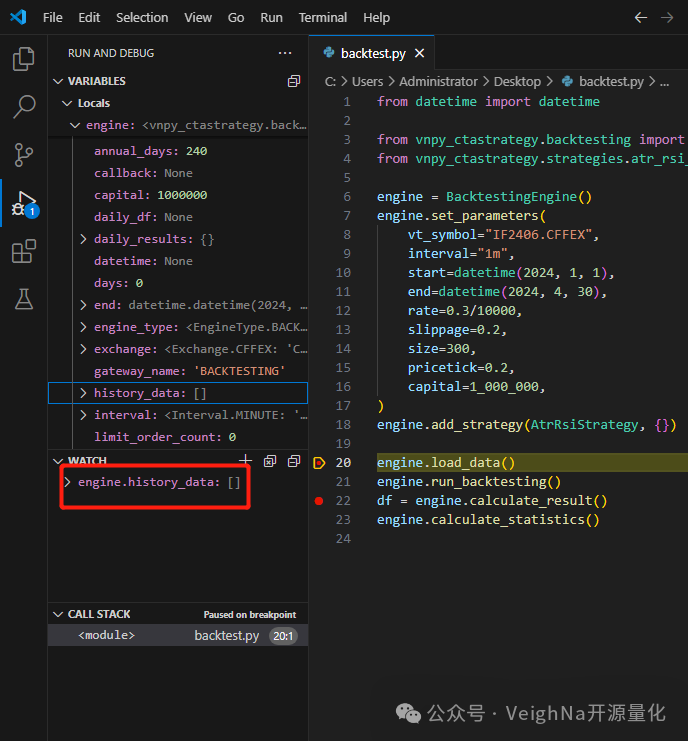688x741 pixels.
Task: Open Run and Debug more actions menu
Action: pyautogui.click(x=286, y=53)
